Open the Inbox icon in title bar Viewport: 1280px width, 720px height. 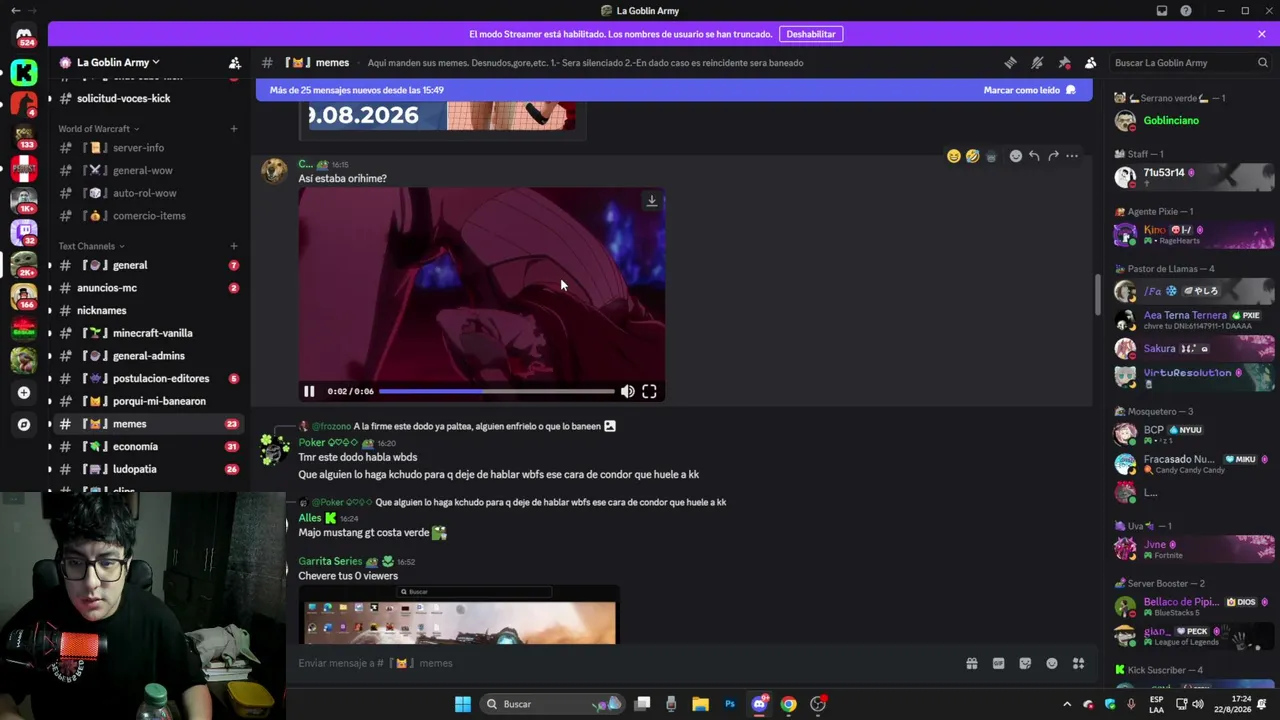pyautogui.click(x=1162, y=11)
